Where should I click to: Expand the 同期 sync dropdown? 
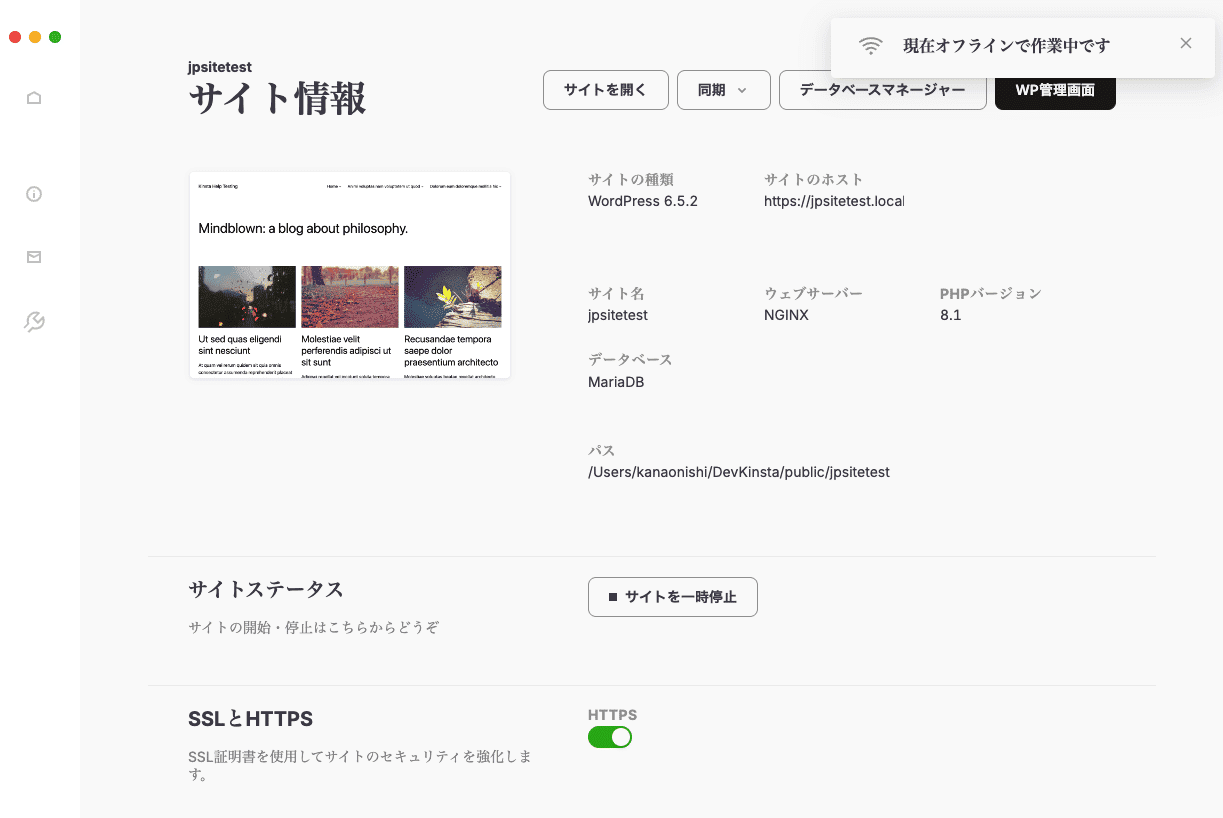723,90
